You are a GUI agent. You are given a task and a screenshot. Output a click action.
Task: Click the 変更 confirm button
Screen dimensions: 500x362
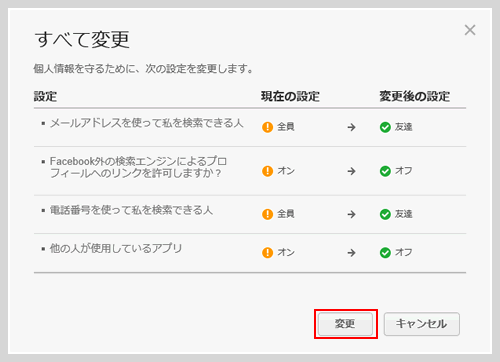345,324
